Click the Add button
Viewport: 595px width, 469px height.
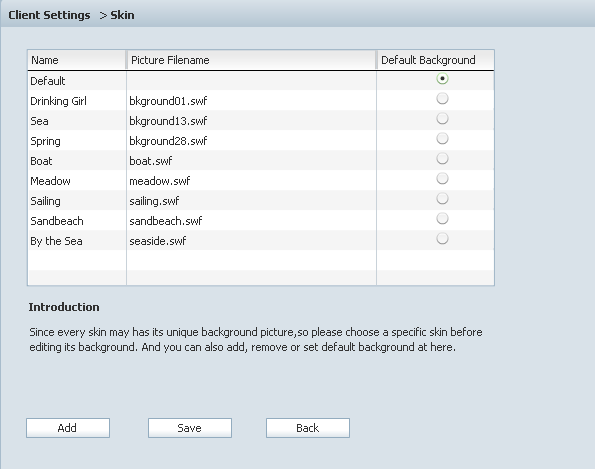click(x=68, y=428)
